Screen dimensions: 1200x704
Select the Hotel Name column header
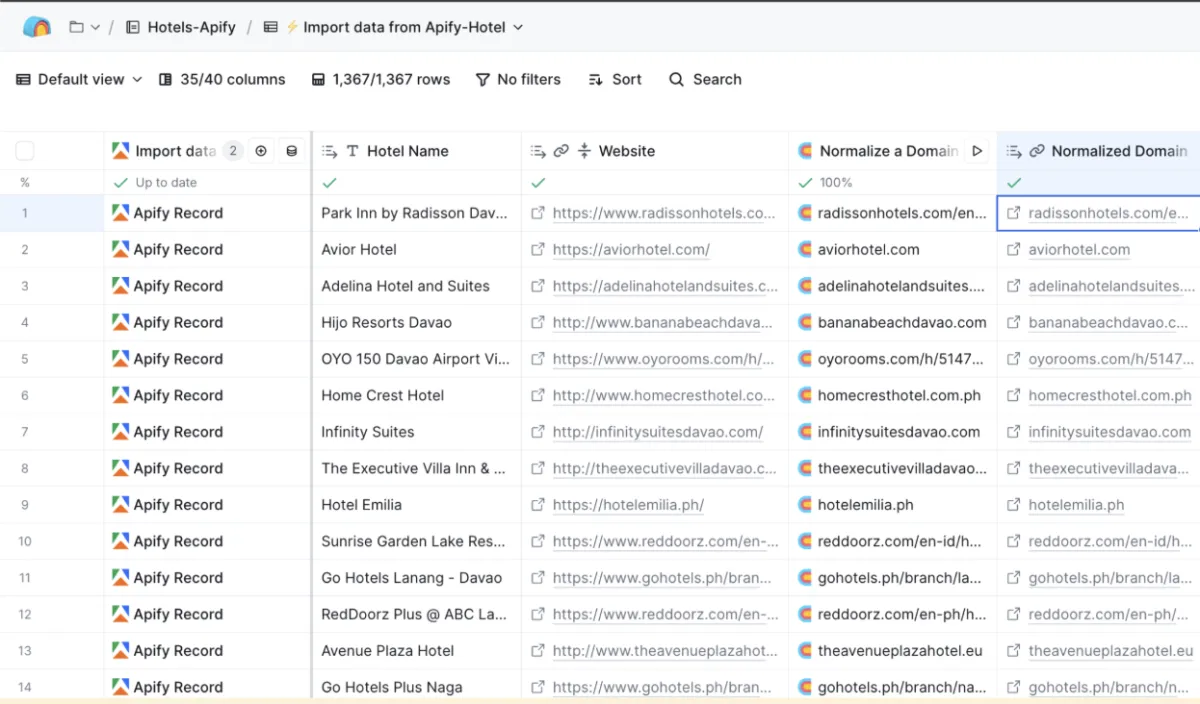coord(417,151)
